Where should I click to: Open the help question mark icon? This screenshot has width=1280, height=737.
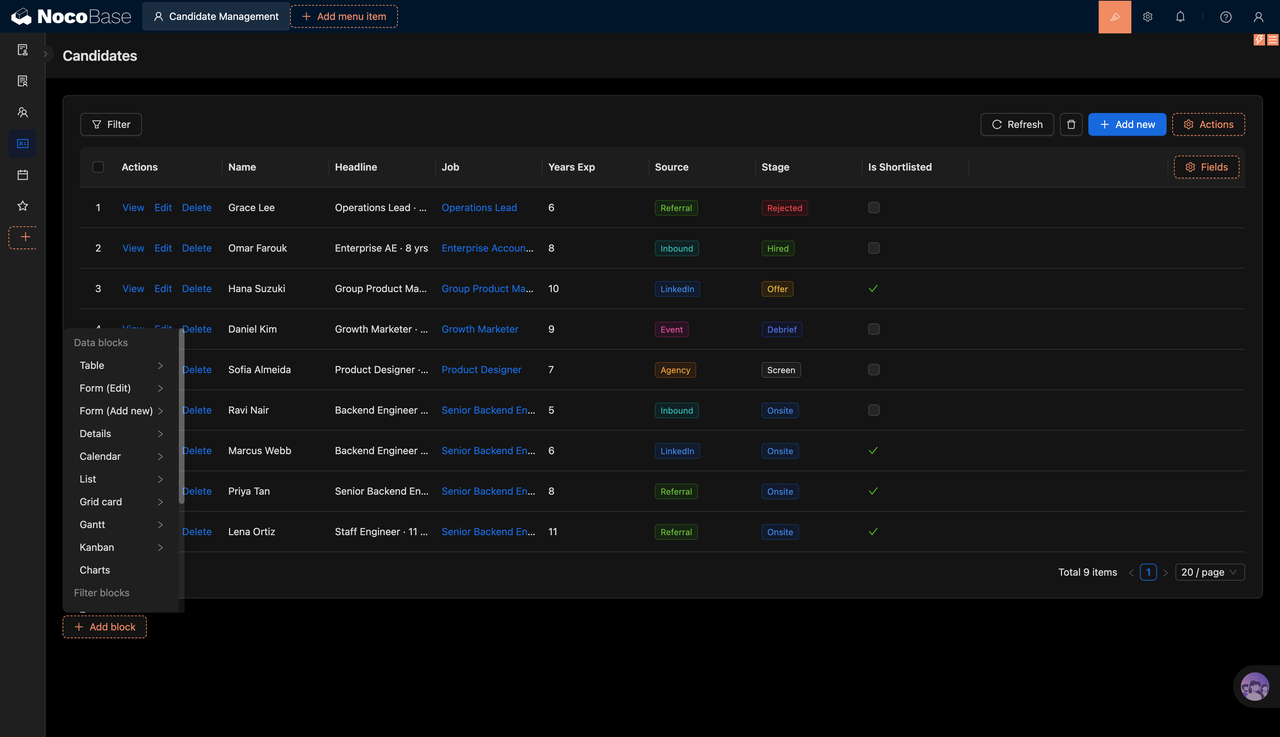pos(1226,17)
